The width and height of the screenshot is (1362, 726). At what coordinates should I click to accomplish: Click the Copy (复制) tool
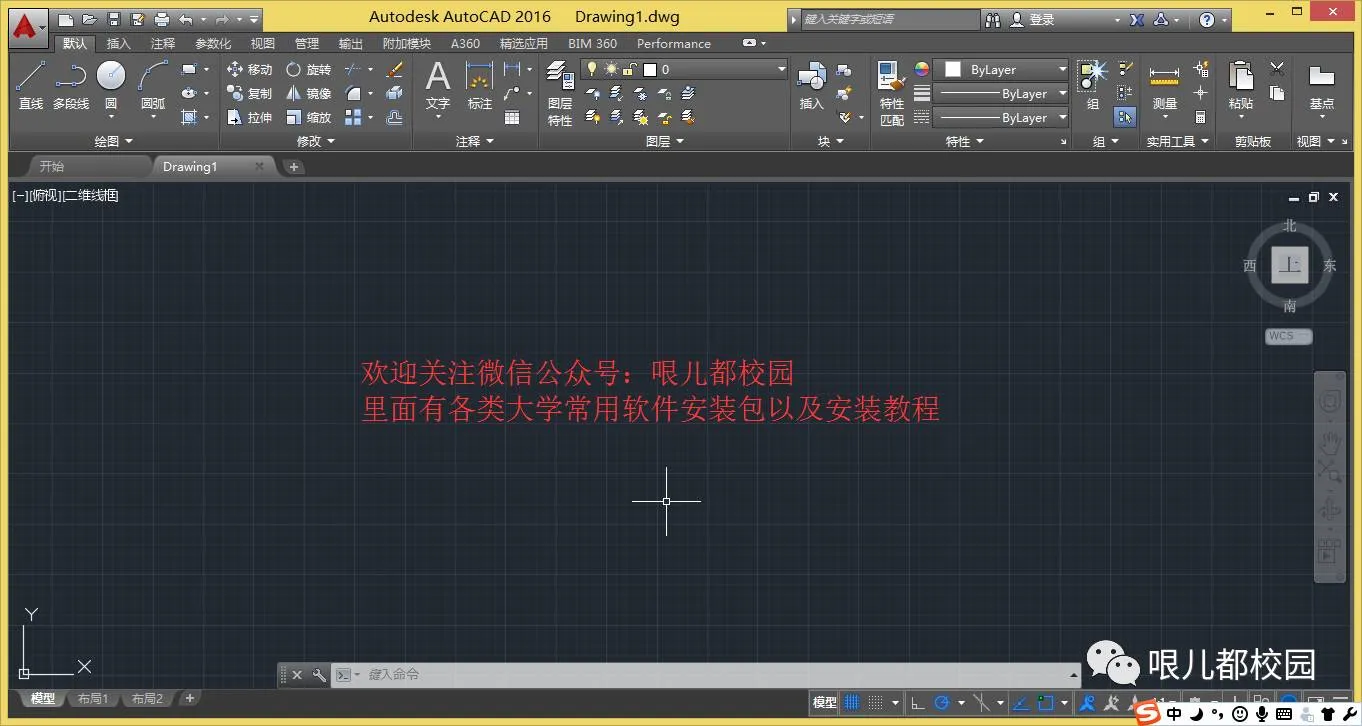pyautogui.click(x=249, y=93)
